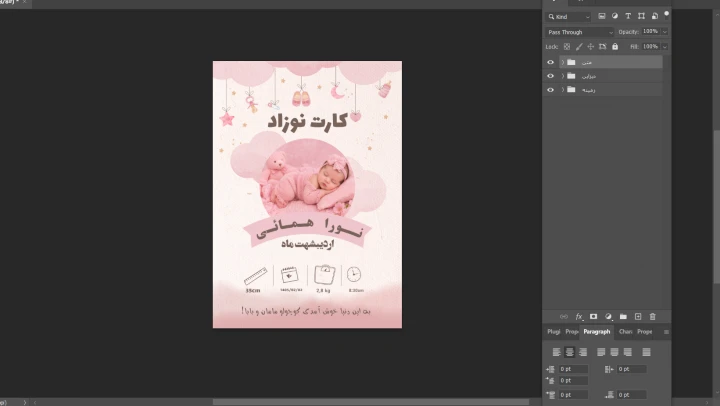Image resolution: width=720 pixels, height=406 pixels.
Task: Create new fill or adjustment layer
Action: click(x=608, y=316)
